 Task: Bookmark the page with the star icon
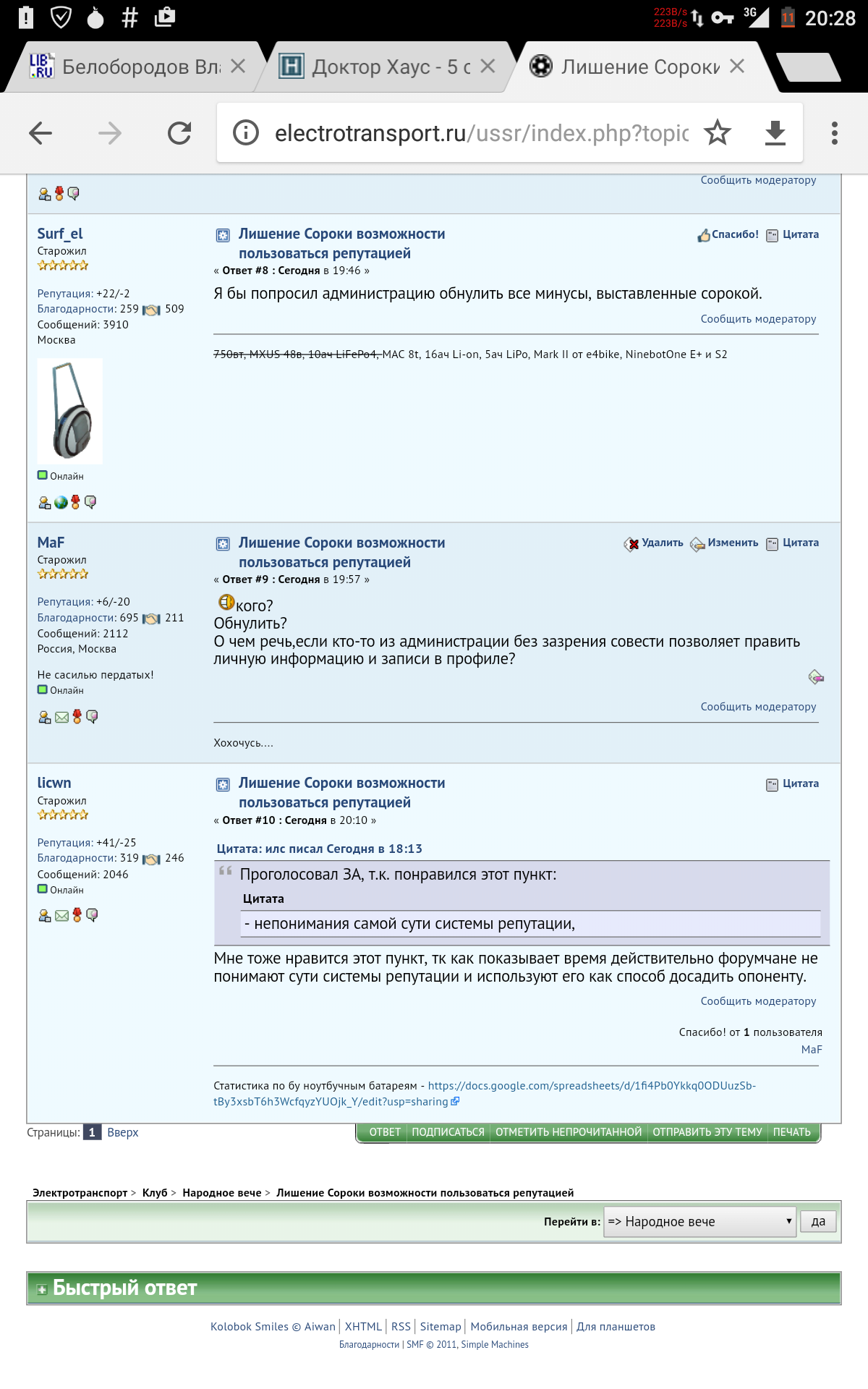718,133
